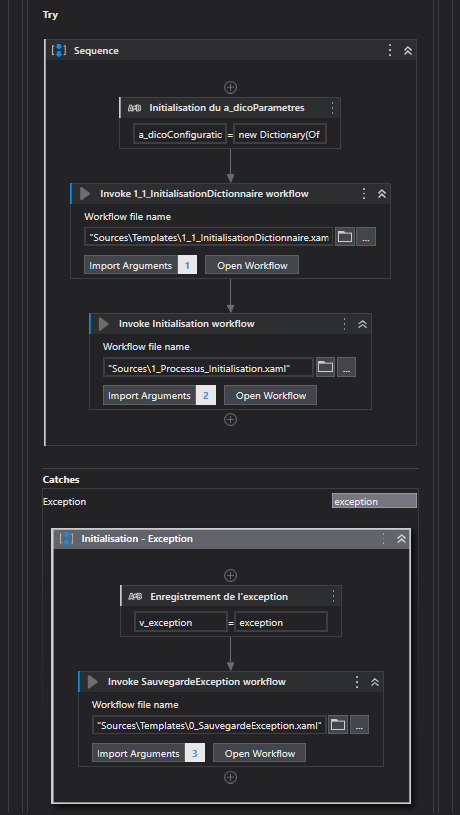Edit v_exception assign target field
460x815 pixels.
pos(180,623)
